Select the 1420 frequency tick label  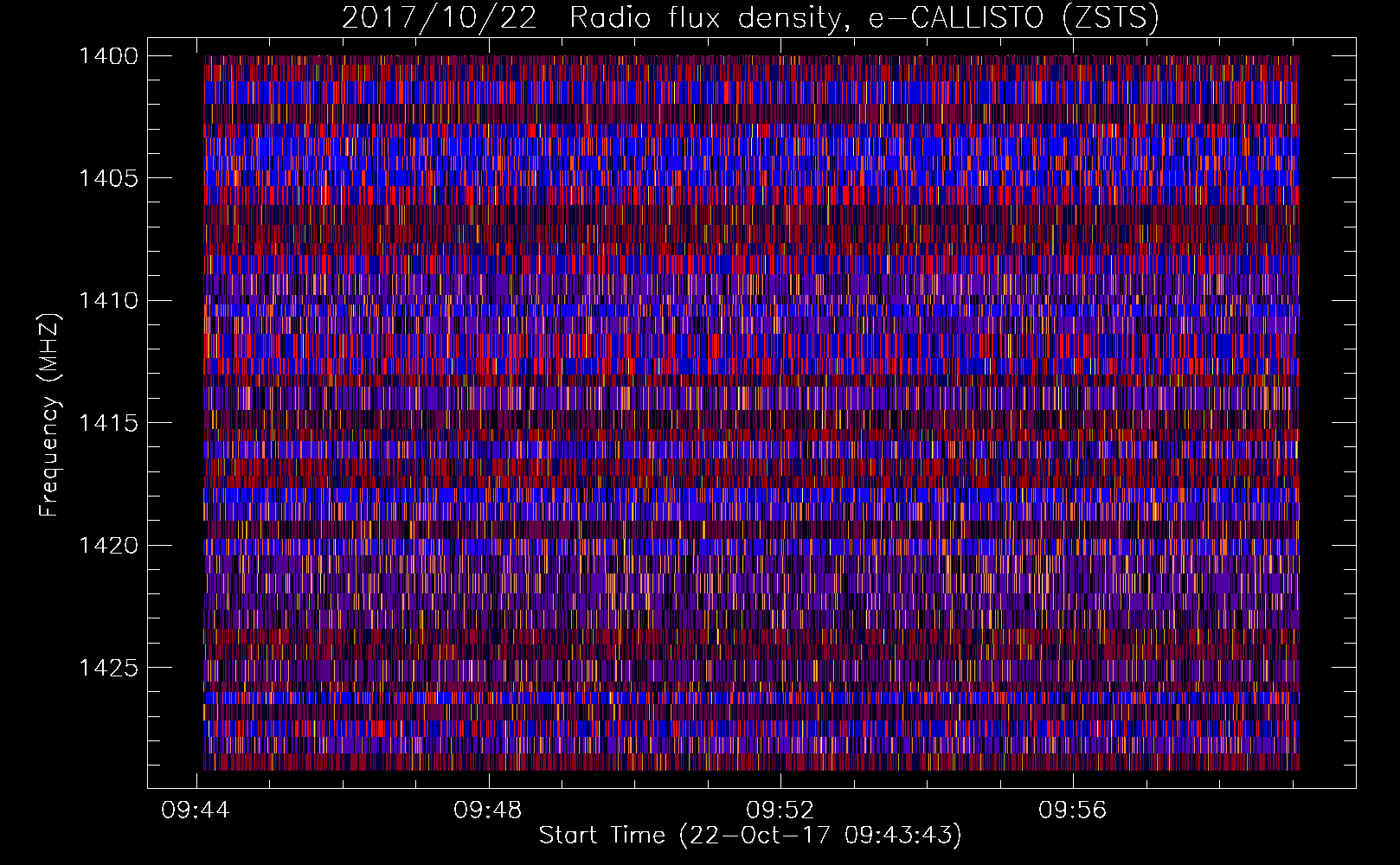coord(108,545)
